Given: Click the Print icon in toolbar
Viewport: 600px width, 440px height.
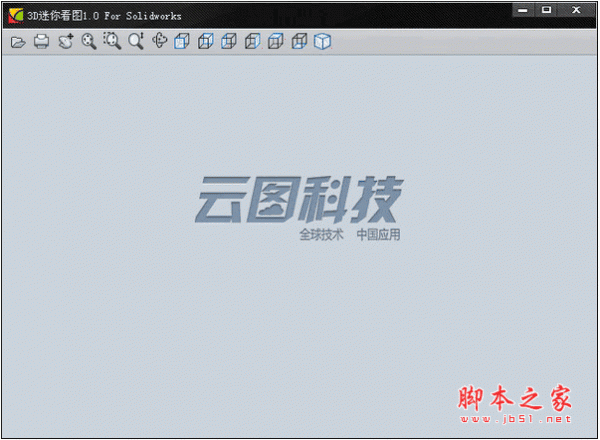Looking at the screenshot, I should pyautogui.click(x=41, y=41).
